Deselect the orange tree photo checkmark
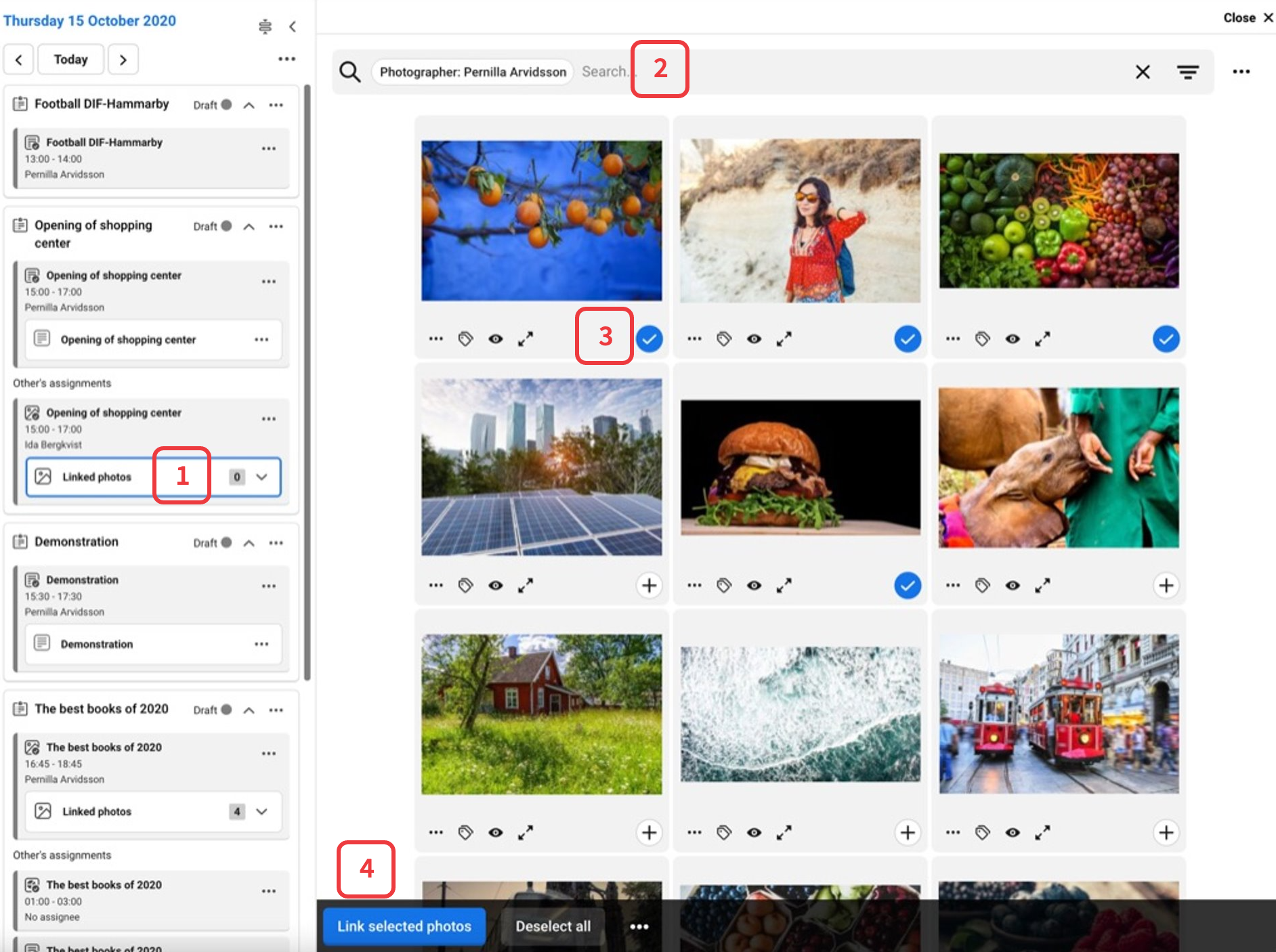Viewport: 1276px width, 952px height. point(649,339)
